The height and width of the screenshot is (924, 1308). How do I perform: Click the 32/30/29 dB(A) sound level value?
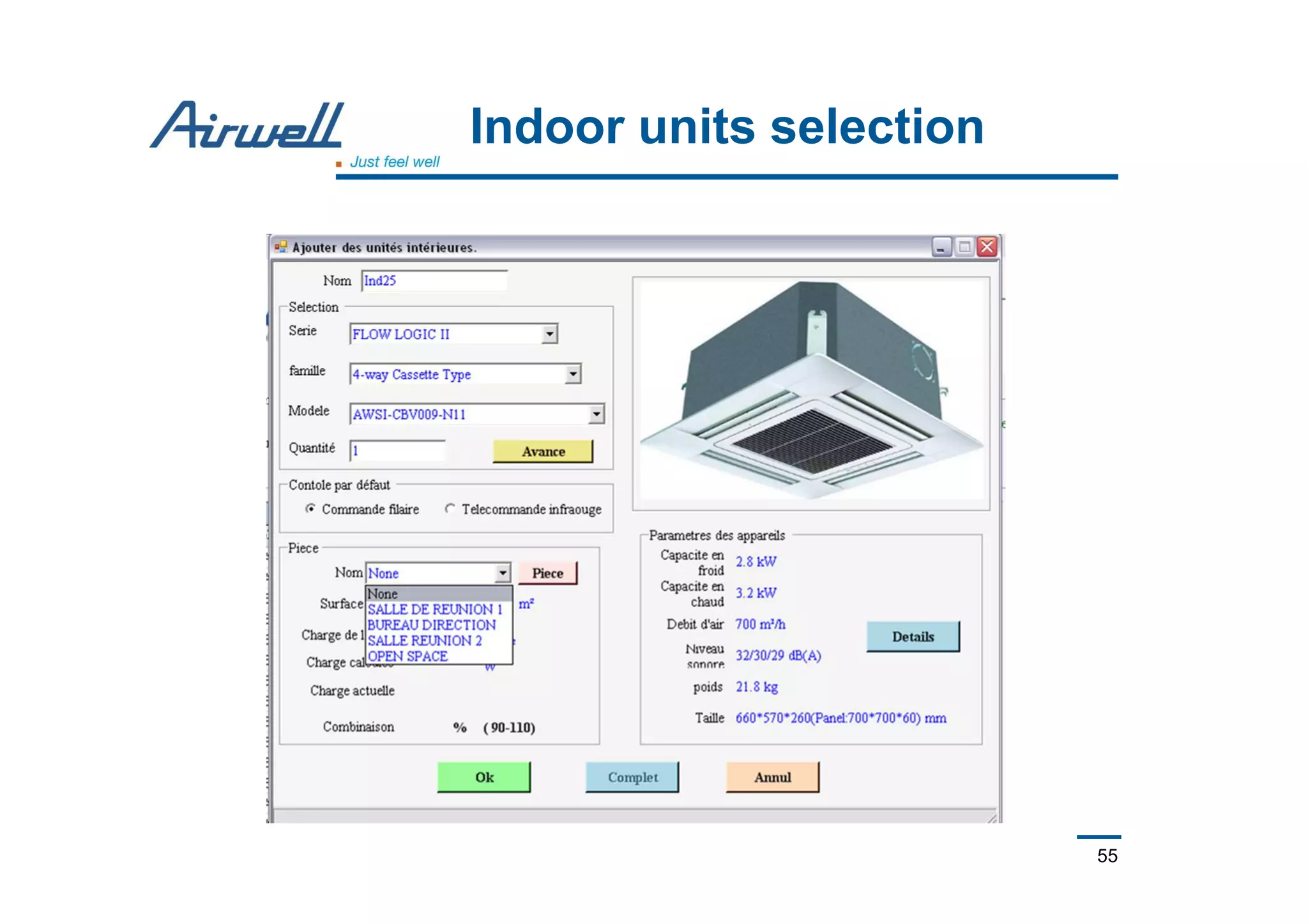click(778, 655)
